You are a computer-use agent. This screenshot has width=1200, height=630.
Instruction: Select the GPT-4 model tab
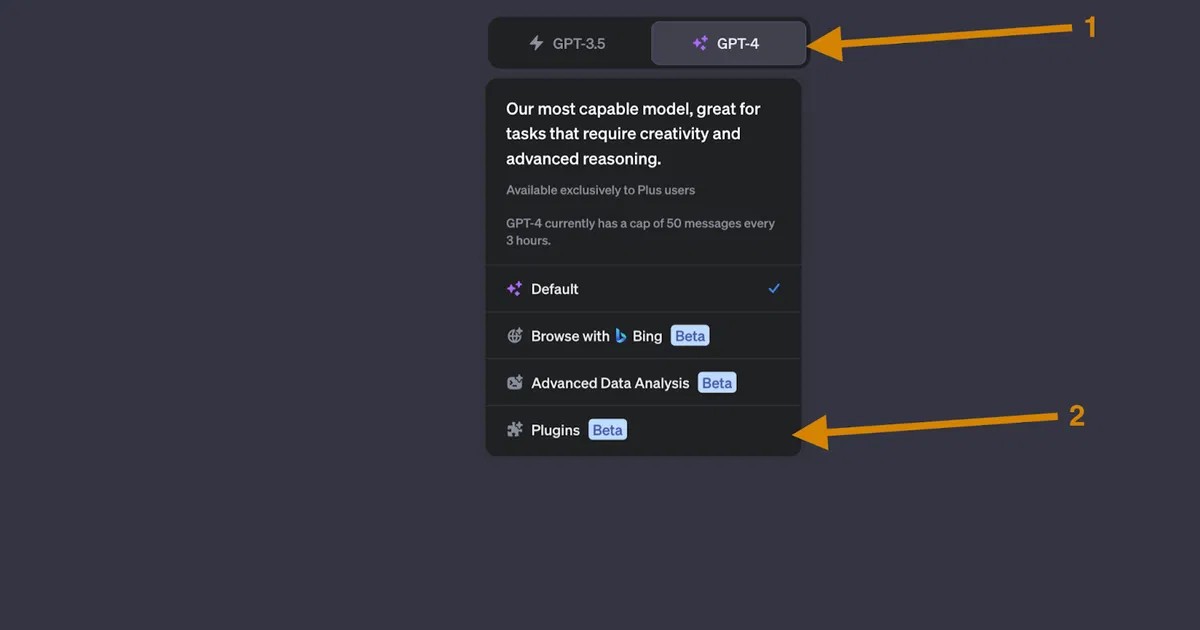(x=728, y=43)
